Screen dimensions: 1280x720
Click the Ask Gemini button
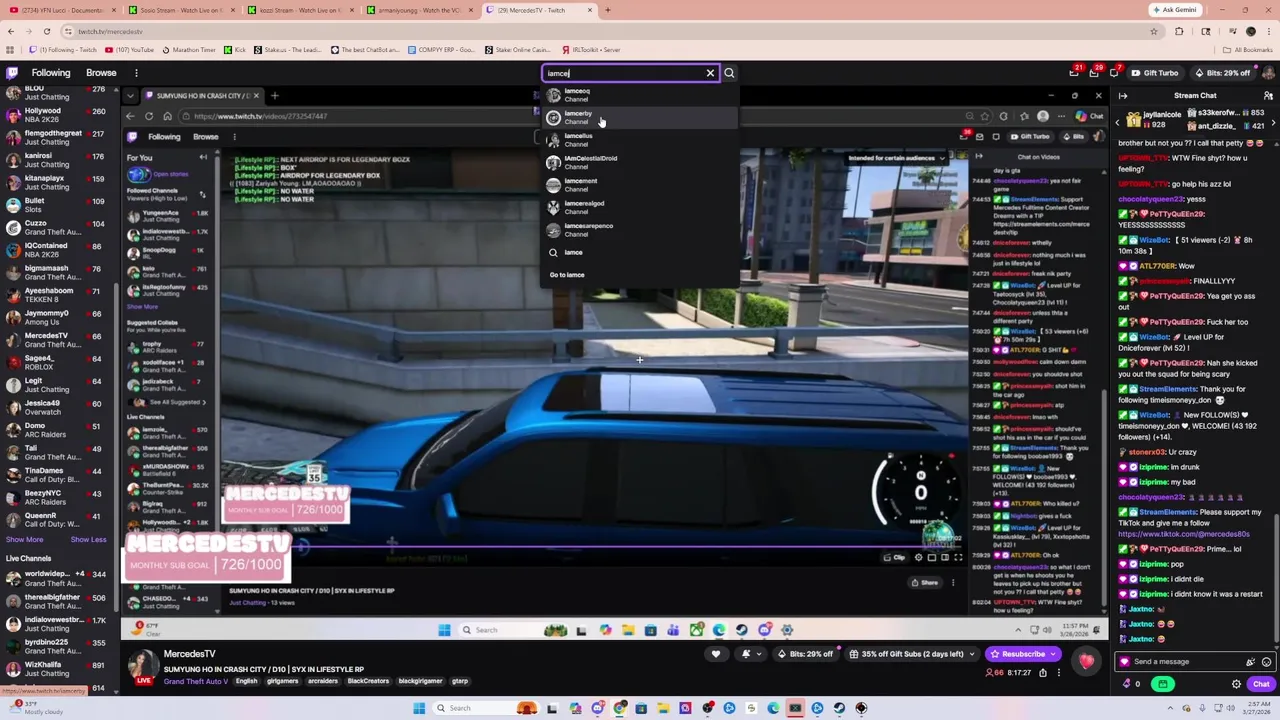pos(1173,10)
